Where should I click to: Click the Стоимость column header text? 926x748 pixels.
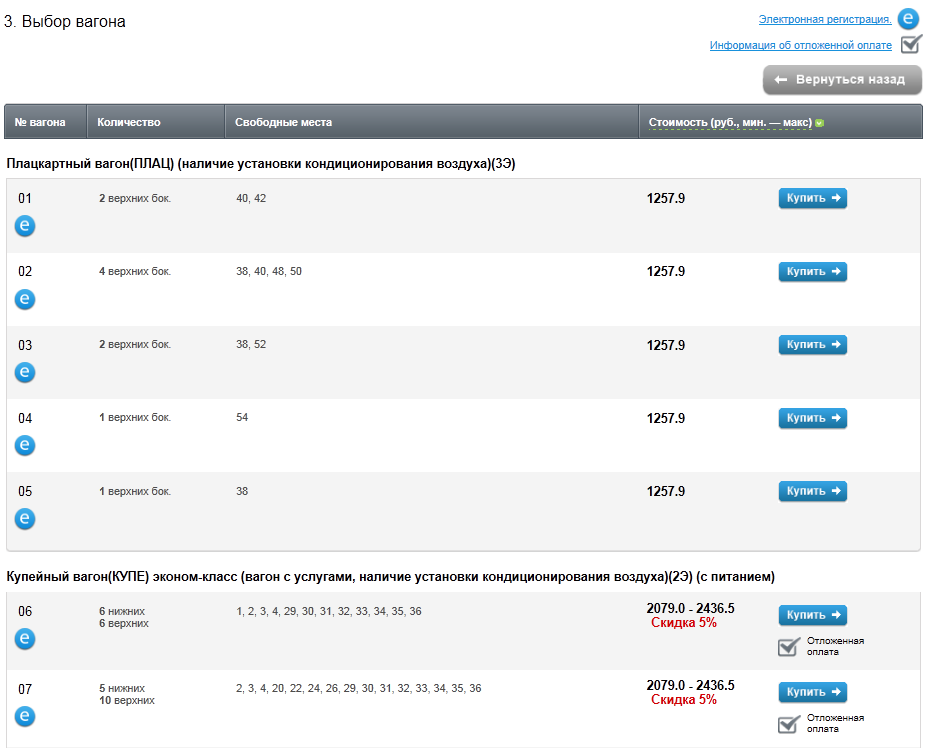point(730,122)
